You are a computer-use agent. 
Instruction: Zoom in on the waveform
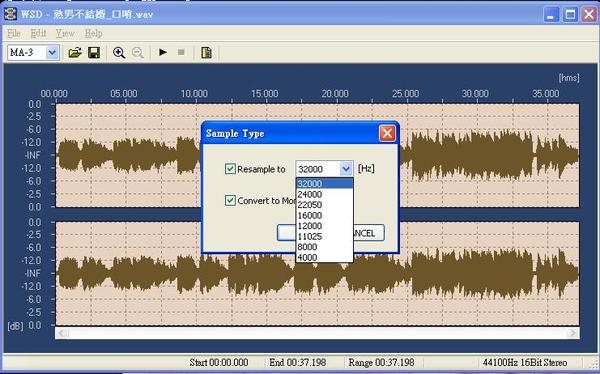click(x=119, y=52)
